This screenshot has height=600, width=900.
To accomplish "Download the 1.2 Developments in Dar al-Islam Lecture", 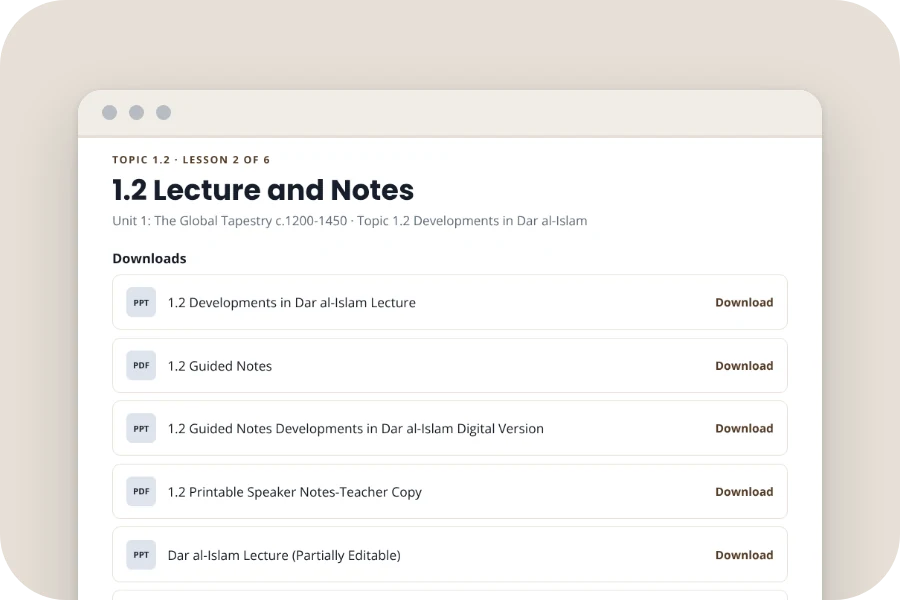I will click(744, 303).
